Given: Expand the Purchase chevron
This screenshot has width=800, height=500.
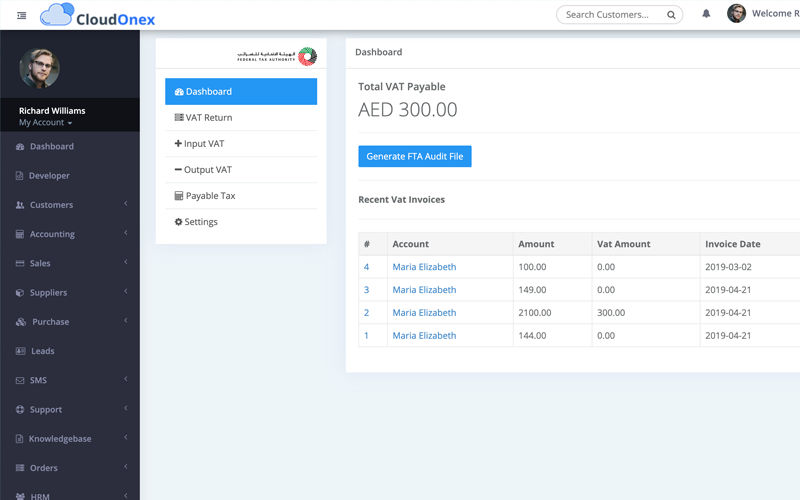Looking at the screenshot, I should click(126, 320).
